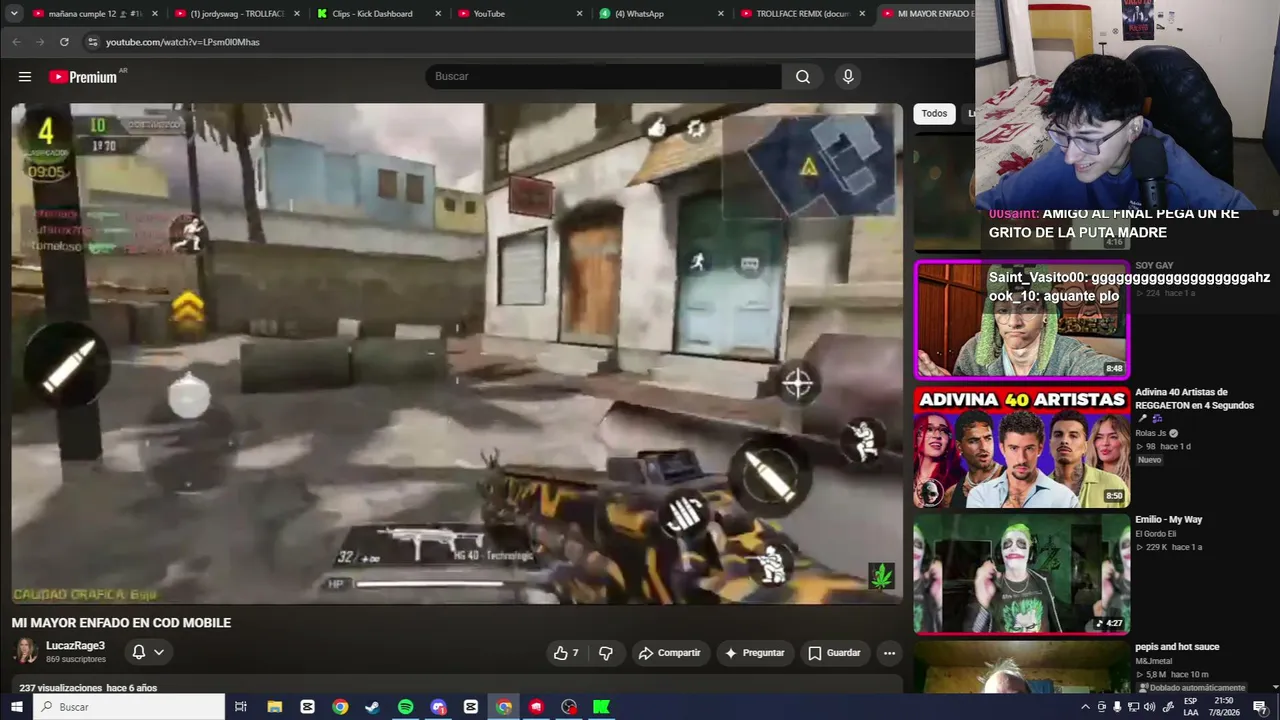Open the Joker 'Emilio - My Way' thumbnail
The image size is (1280, 720).
1022,574
